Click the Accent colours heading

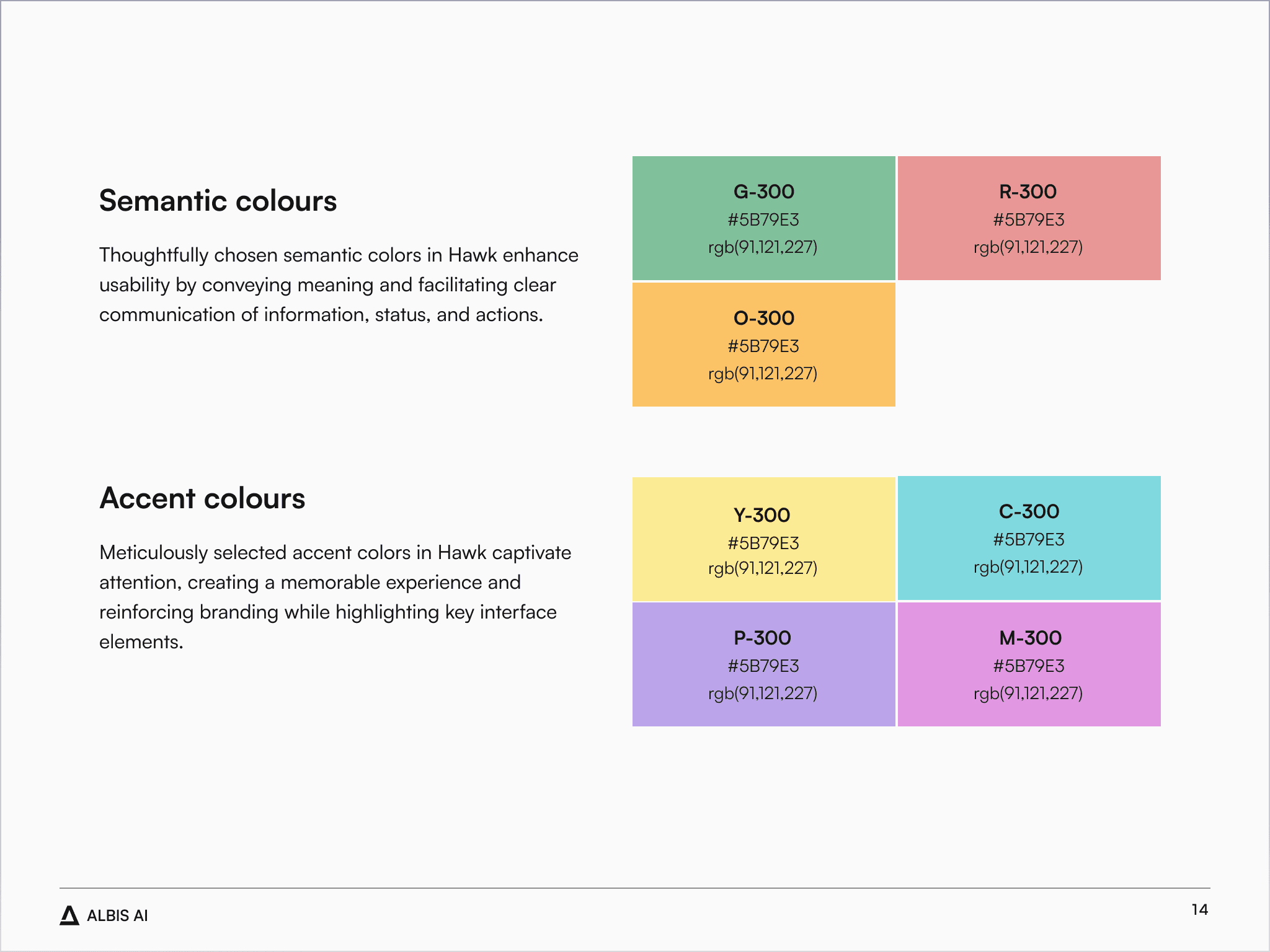pyautogui.click(x=202, y=498)
